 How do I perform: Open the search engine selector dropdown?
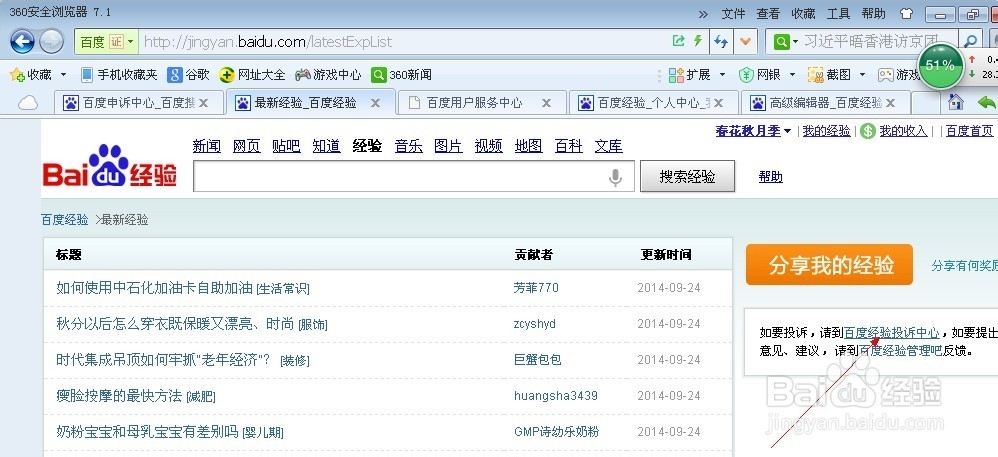[796, 43]
